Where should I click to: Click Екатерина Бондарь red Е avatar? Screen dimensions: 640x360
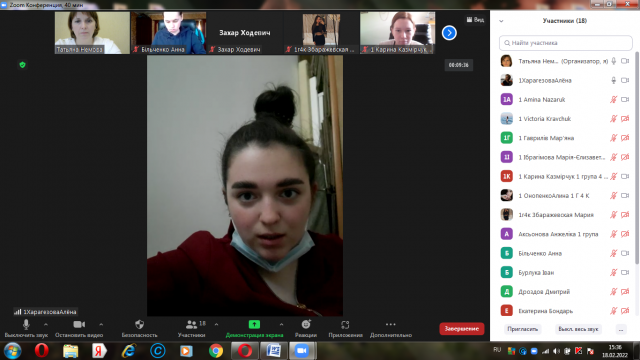coord(507,311)
